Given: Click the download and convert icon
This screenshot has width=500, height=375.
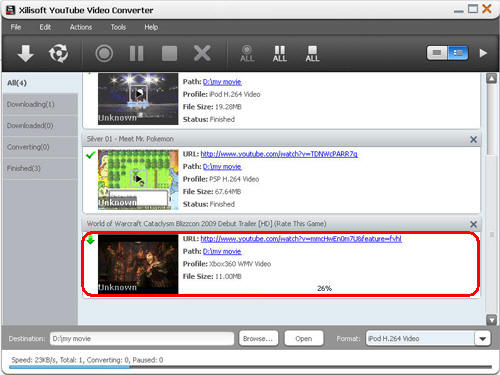Looking at the screenshot, I should click(59, 53).
